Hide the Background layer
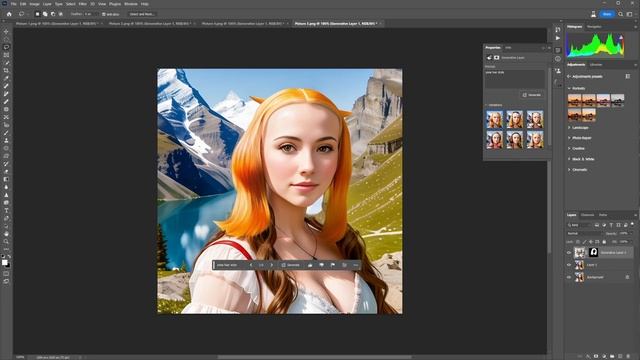This screenshot has height=360, width=640. [569, 277]
